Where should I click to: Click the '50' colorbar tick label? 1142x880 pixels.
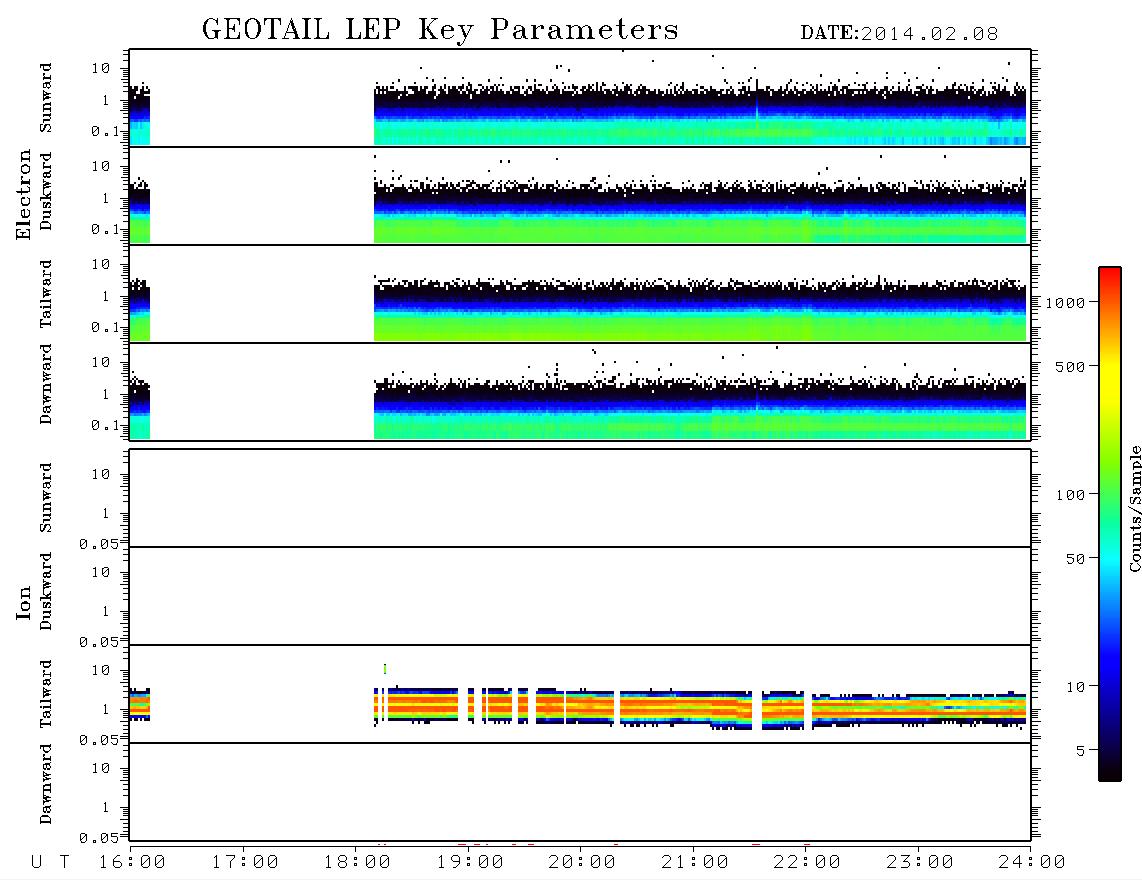tap(1076, 559)
